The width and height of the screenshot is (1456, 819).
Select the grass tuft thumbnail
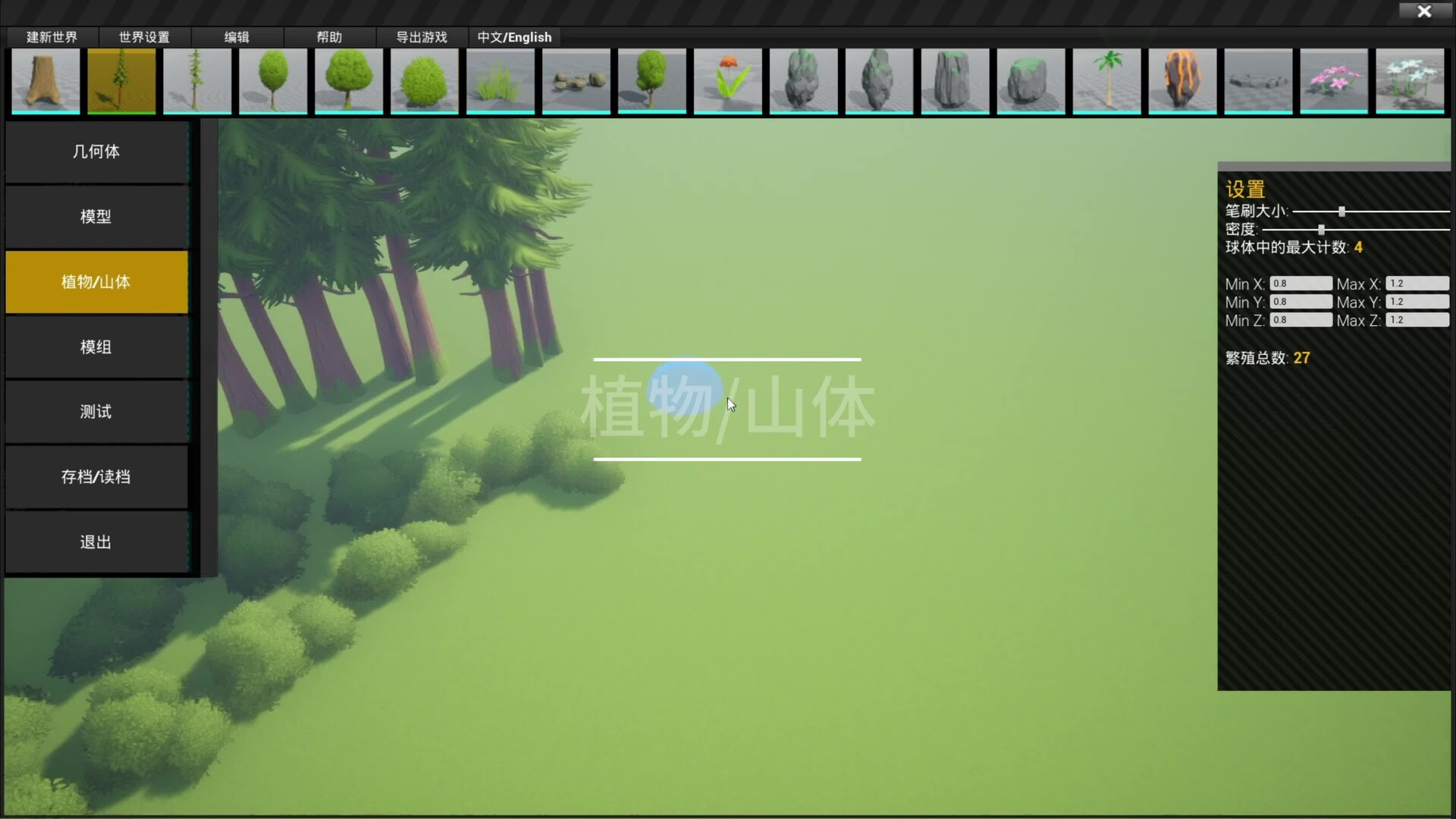point(500,80)
